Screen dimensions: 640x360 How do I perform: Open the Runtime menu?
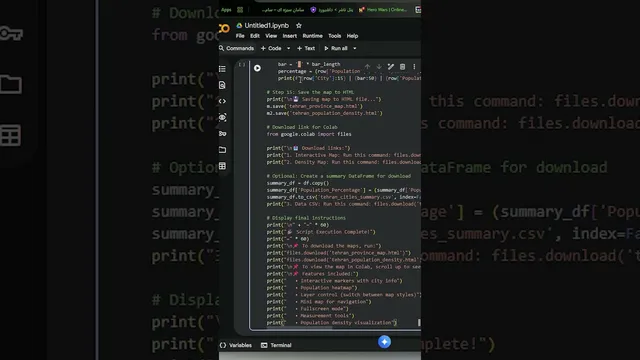click(x=313, y=36)
